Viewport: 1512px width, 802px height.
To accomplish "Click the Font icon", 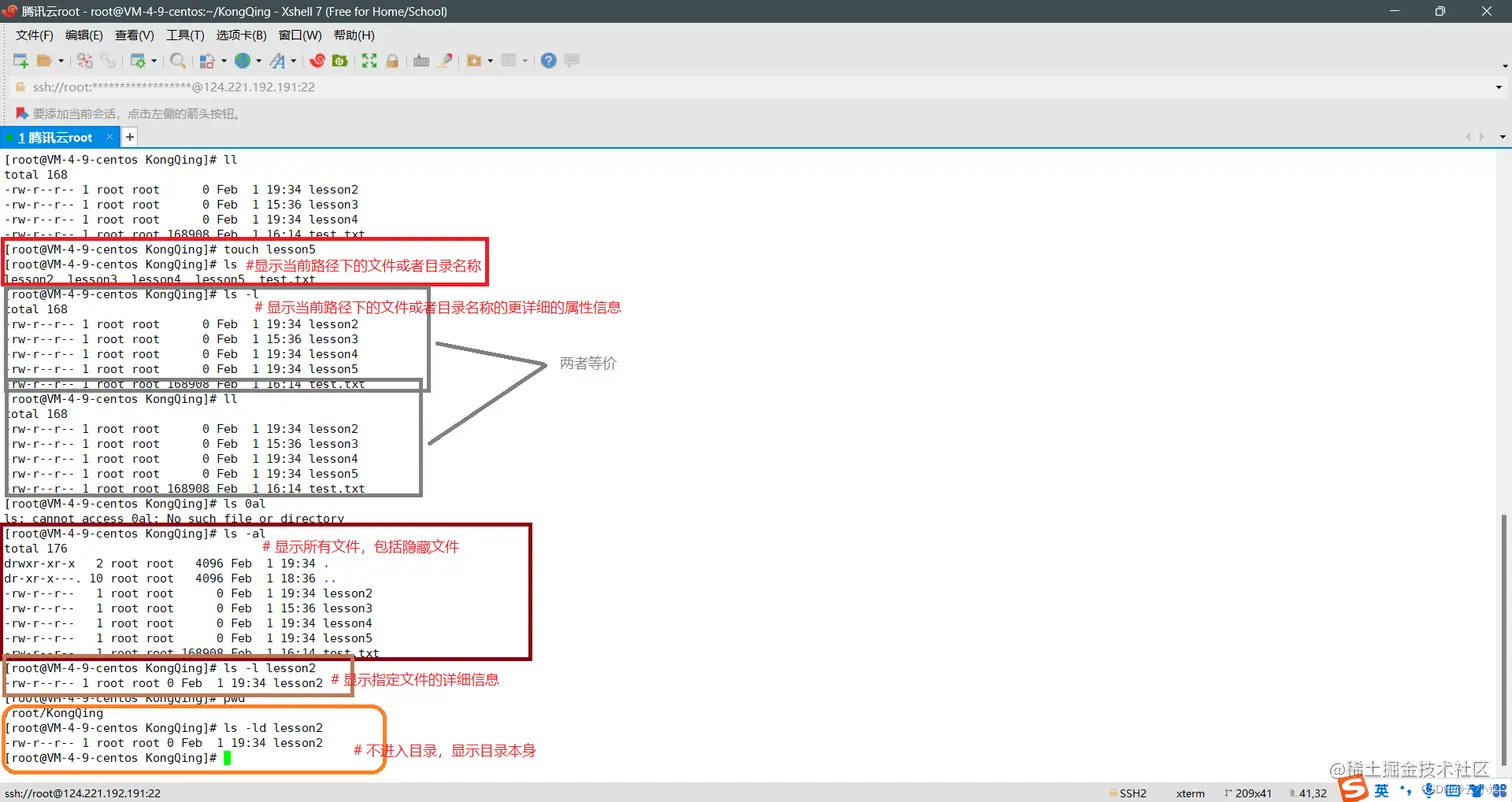I will pyautogui.click(x=277, y=61).
